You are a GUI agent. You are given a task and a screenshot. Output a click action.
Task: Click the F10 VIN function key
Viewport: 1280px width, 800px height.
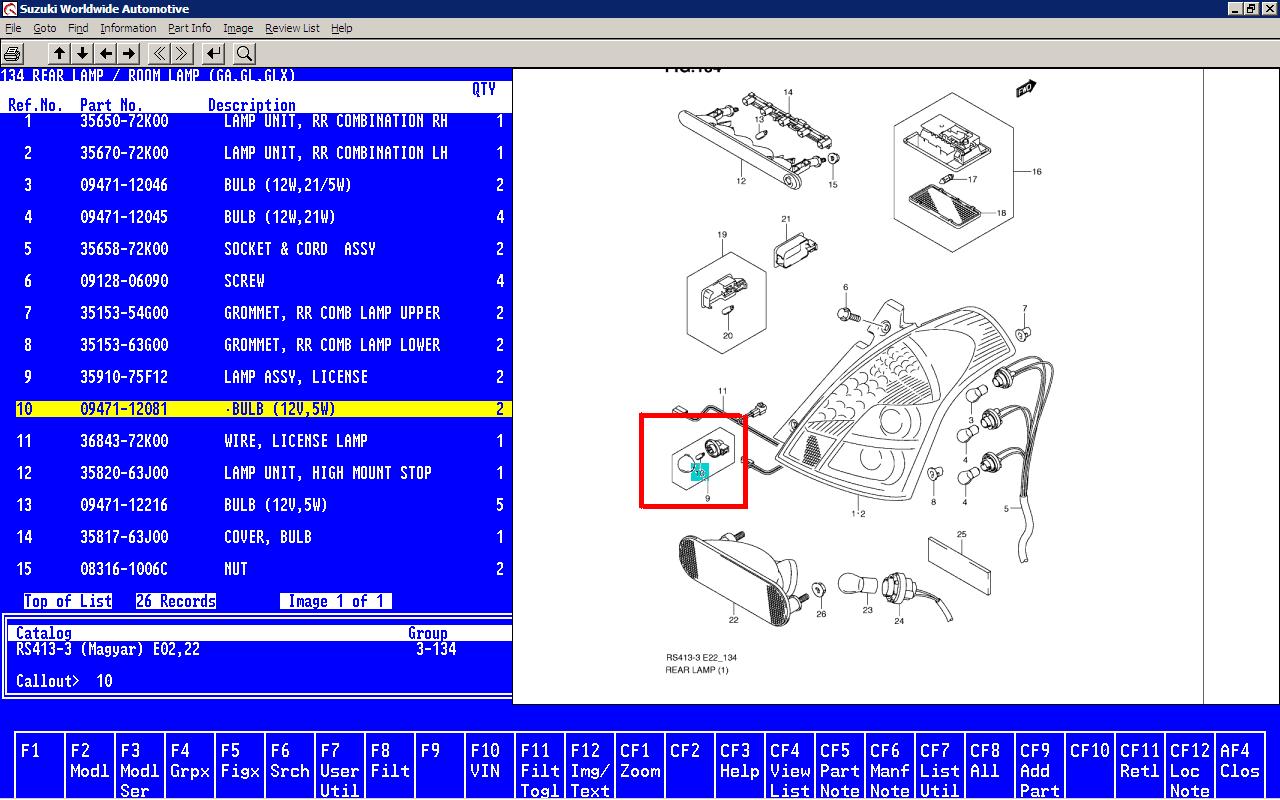[x=490, y=765]
